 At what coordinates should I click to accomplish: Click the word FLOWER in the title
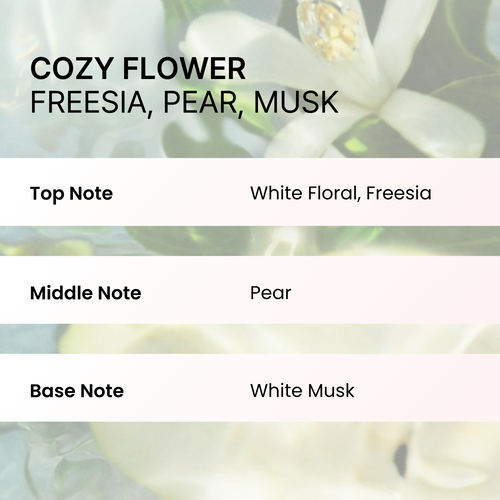(x=184, y=69)
